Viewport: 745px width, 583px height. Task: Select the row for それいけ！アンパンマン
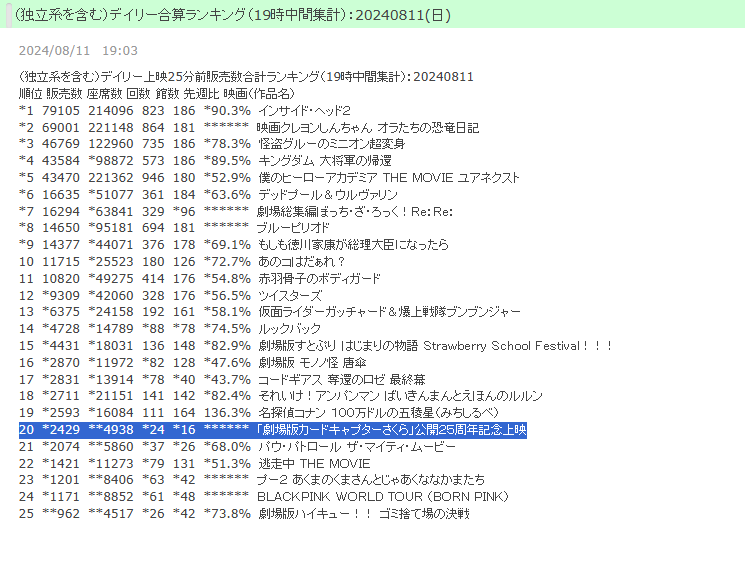click(x=281, y=396)
